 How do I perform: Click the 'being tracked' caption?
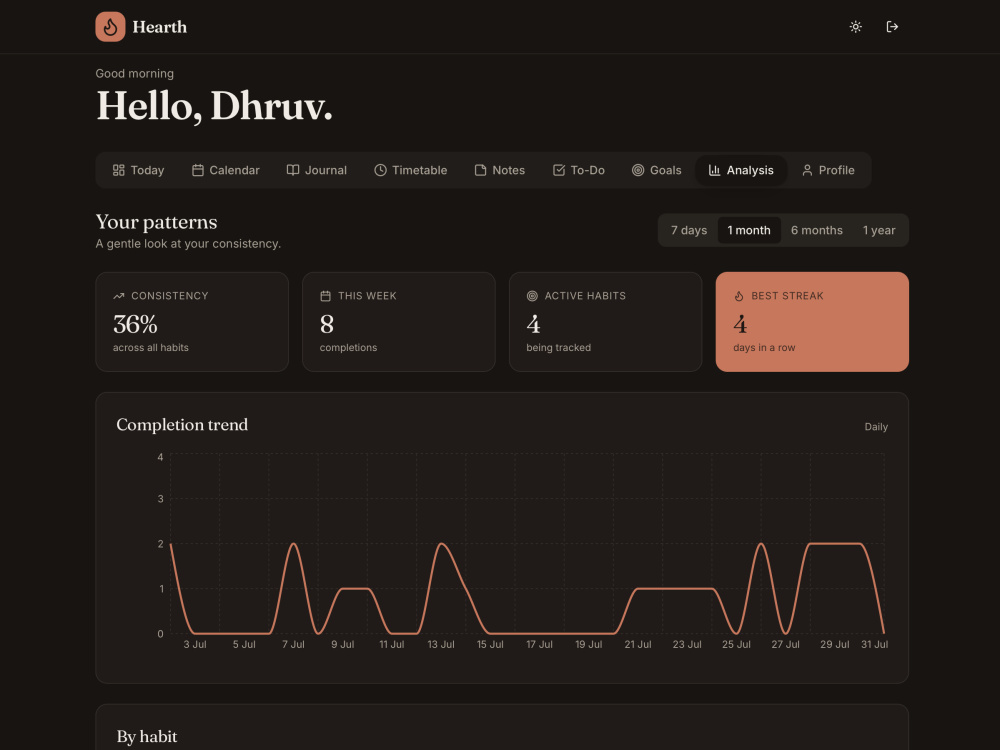(559, 348)
